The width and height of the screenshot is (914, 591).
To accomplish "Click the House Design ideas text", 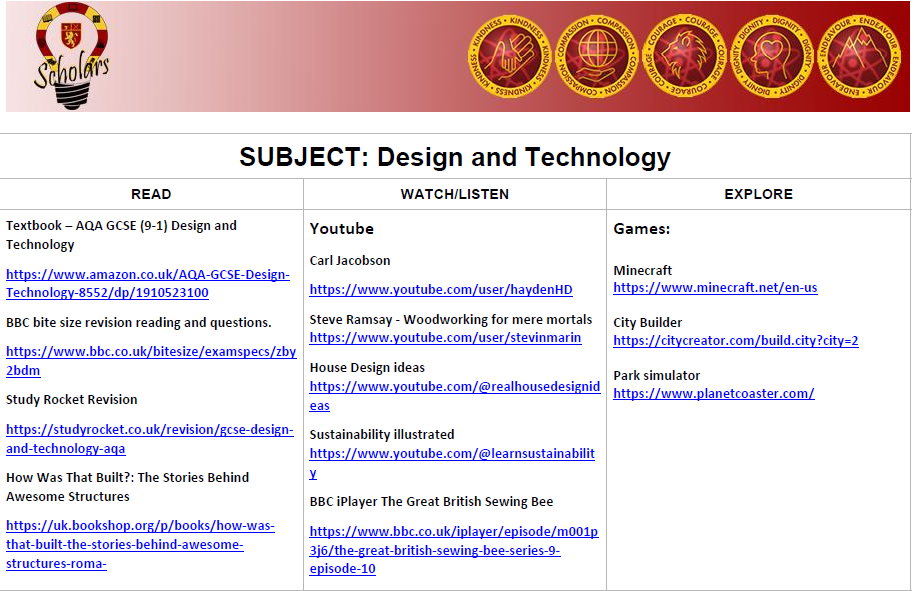I will (367, 368).
